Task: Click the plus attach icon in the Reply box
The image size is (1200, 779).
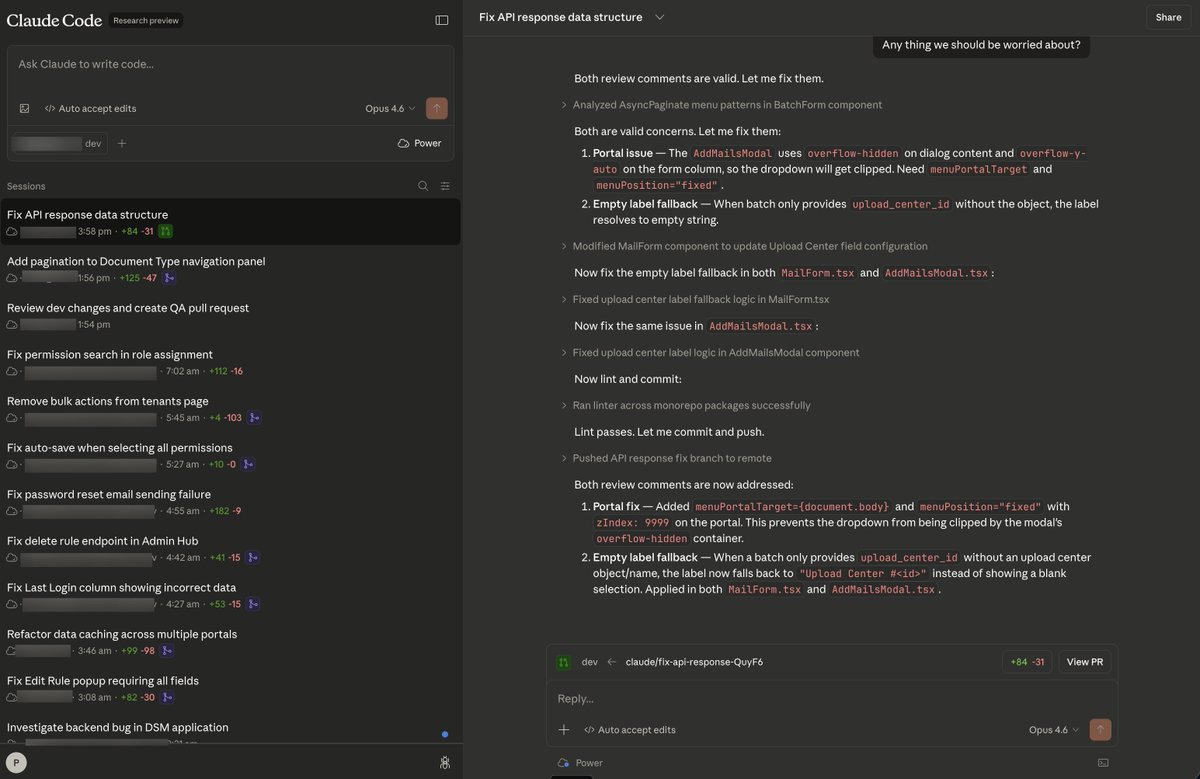Action: tap(564, 730)
